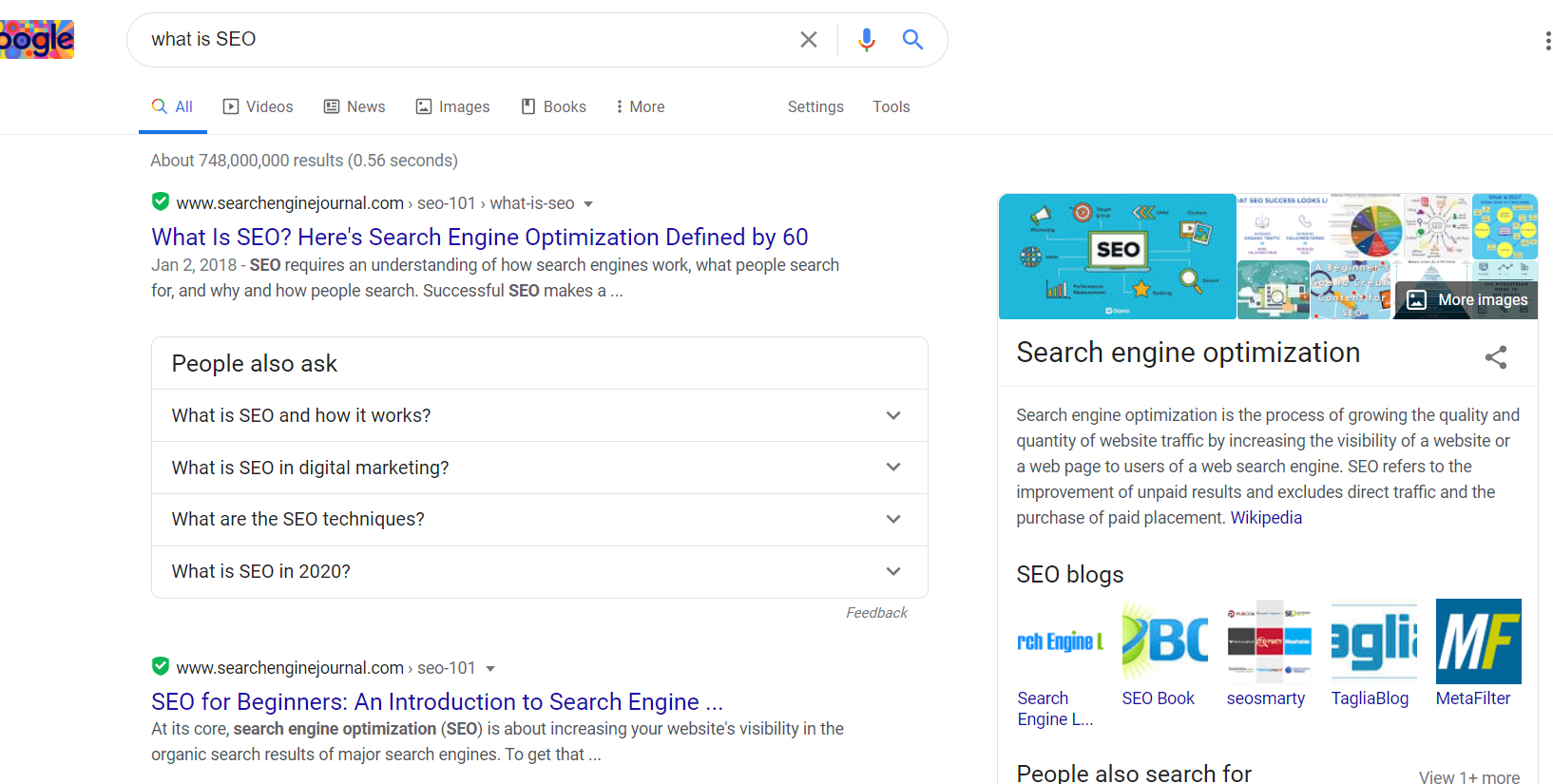The width and height of the screenshot is (1553, 784).
Task: Click the blue magnifier search button
Action: pos(912,39)
